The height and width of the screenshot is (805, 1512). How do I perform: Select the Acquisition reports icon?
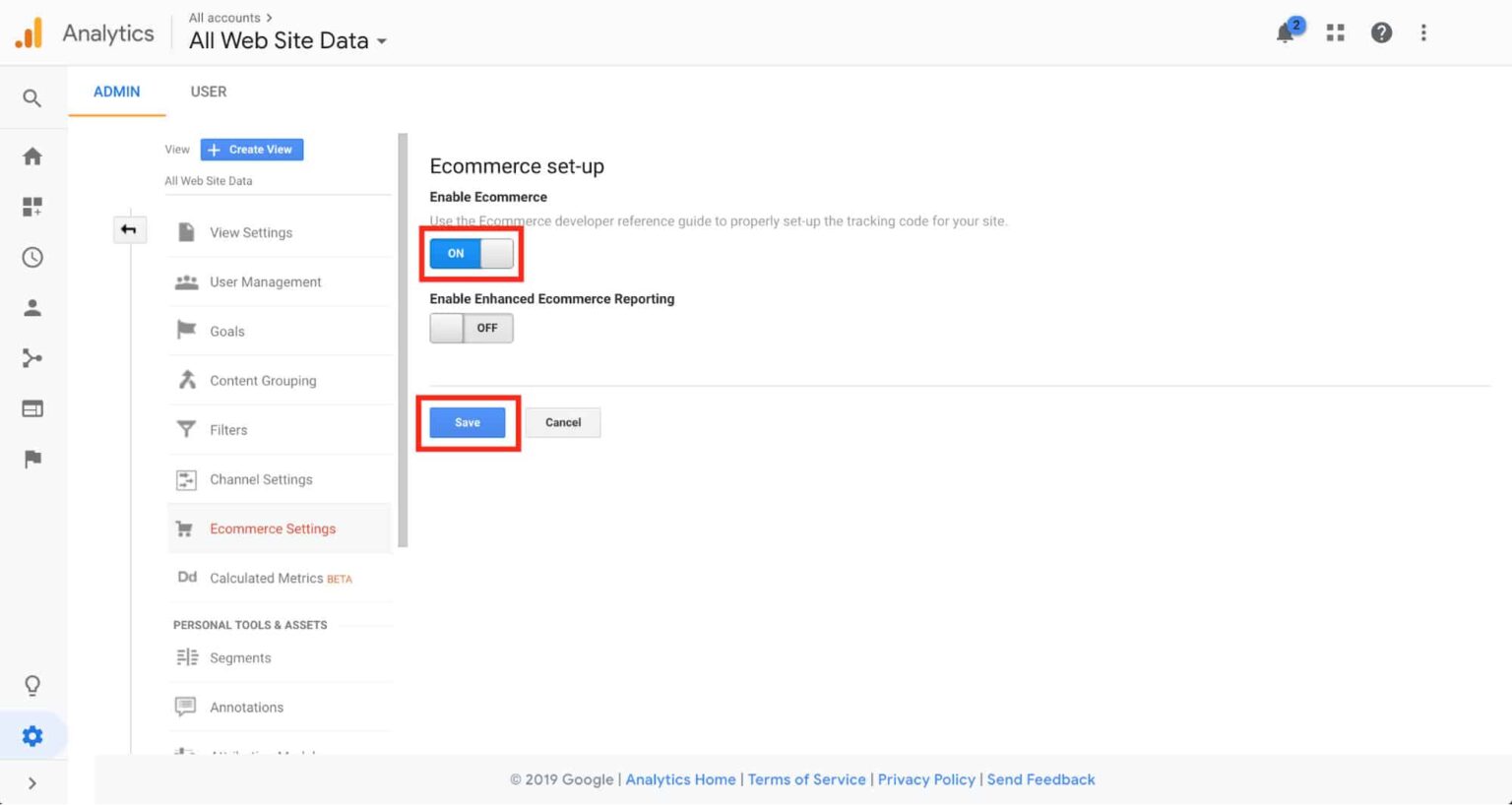pos(31,357)
